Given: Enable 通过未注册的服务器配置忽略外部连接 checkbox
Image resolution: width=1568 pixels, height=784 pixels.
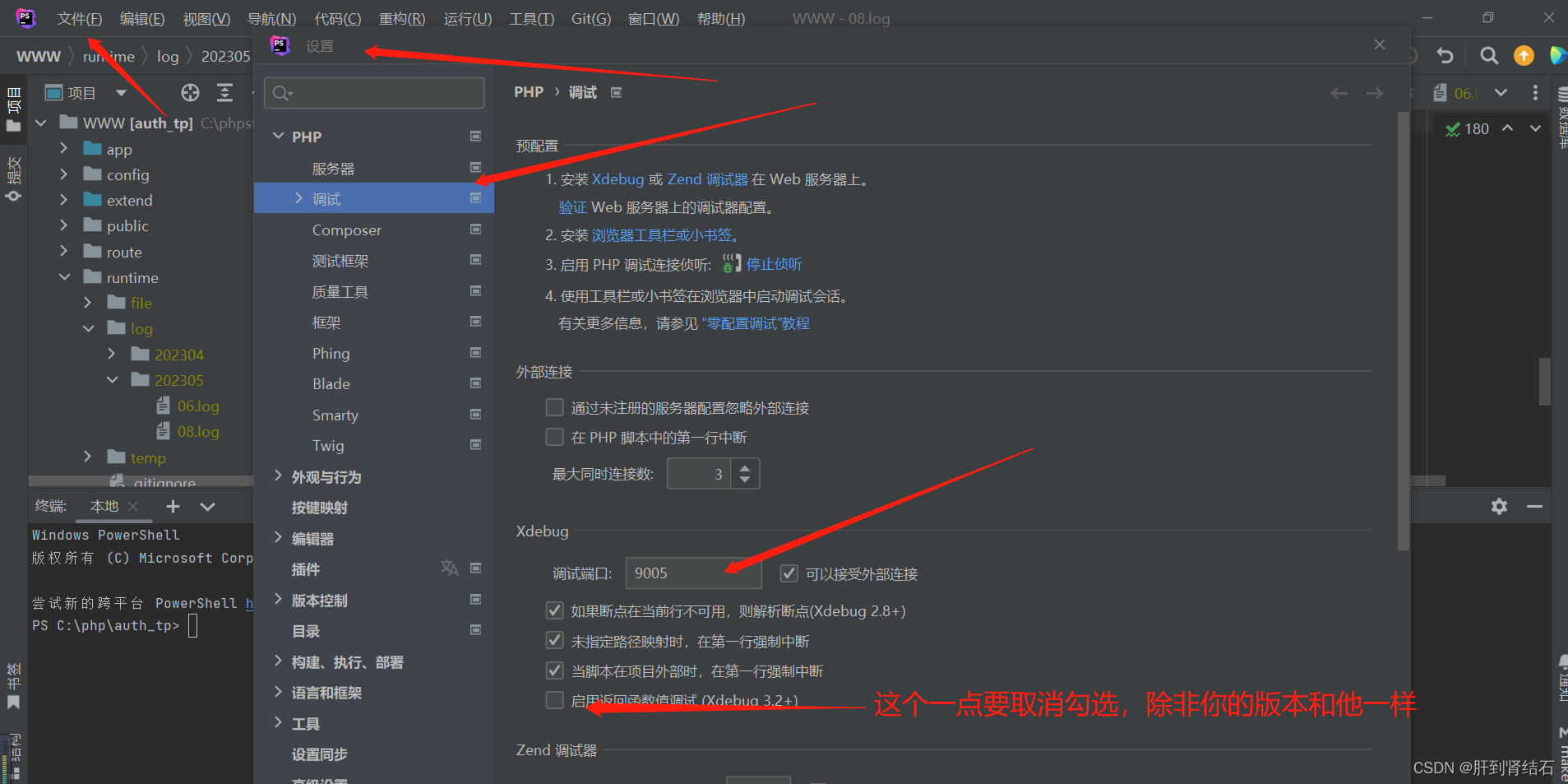Looking at the screenshot, I should pyautogui.click(x=555, y=407).
